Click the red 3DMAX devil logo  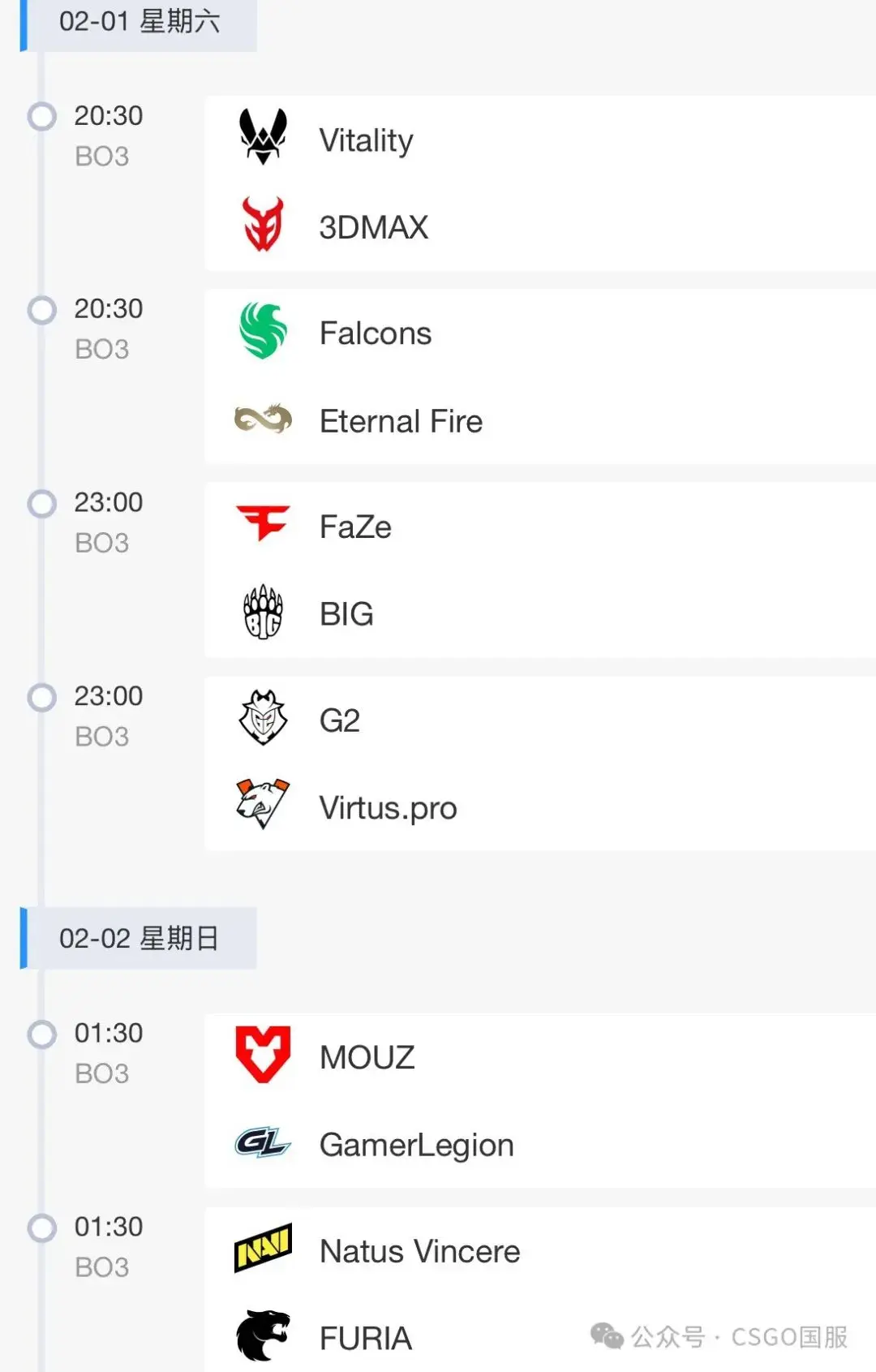click(x=263, y=225)
